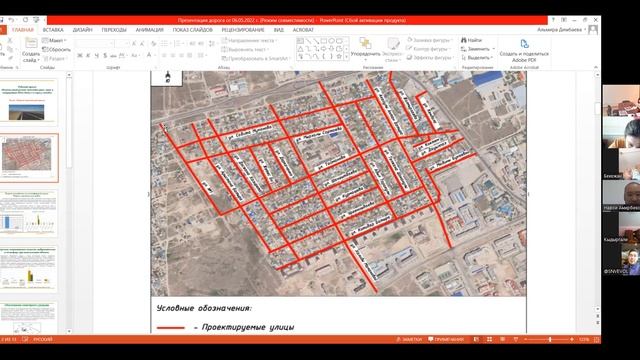The image size is (640, 360).
Task: Click the zoom slider handle
Action: pyautogui.click(x=550, y=339)
